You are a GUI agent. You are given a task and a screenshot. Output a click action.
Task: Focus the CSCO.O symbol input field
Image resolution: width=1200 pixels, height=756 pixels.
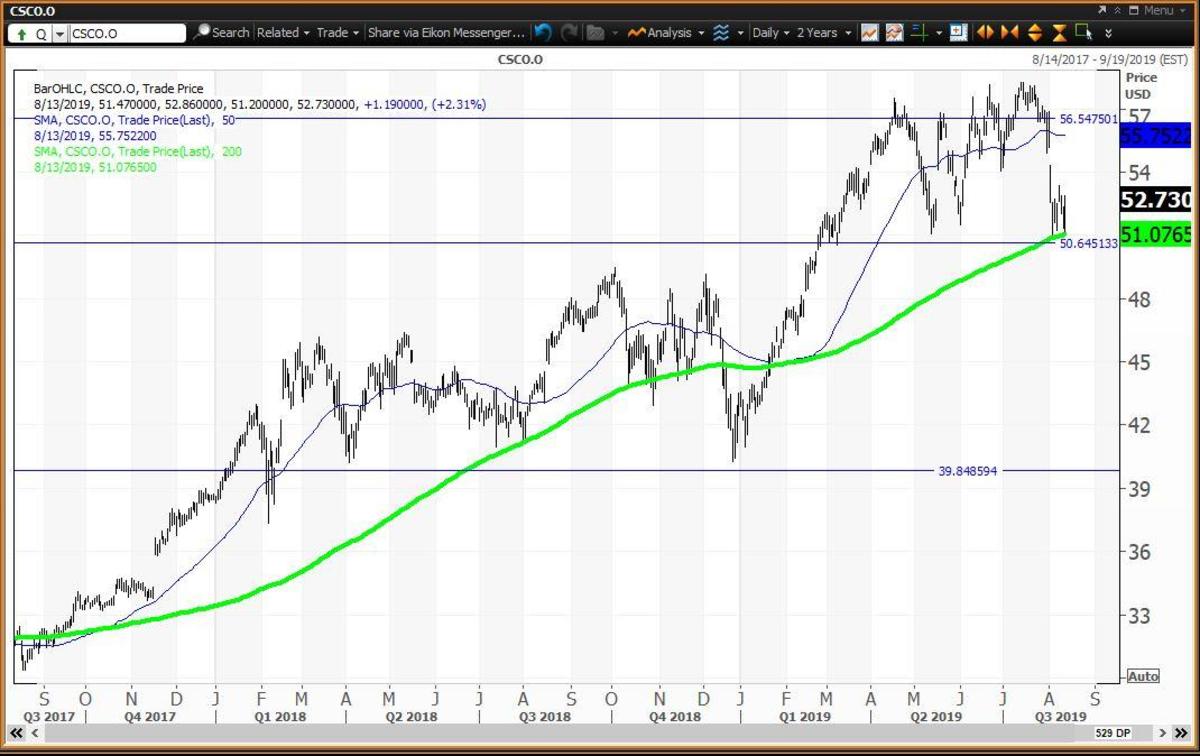127,33
